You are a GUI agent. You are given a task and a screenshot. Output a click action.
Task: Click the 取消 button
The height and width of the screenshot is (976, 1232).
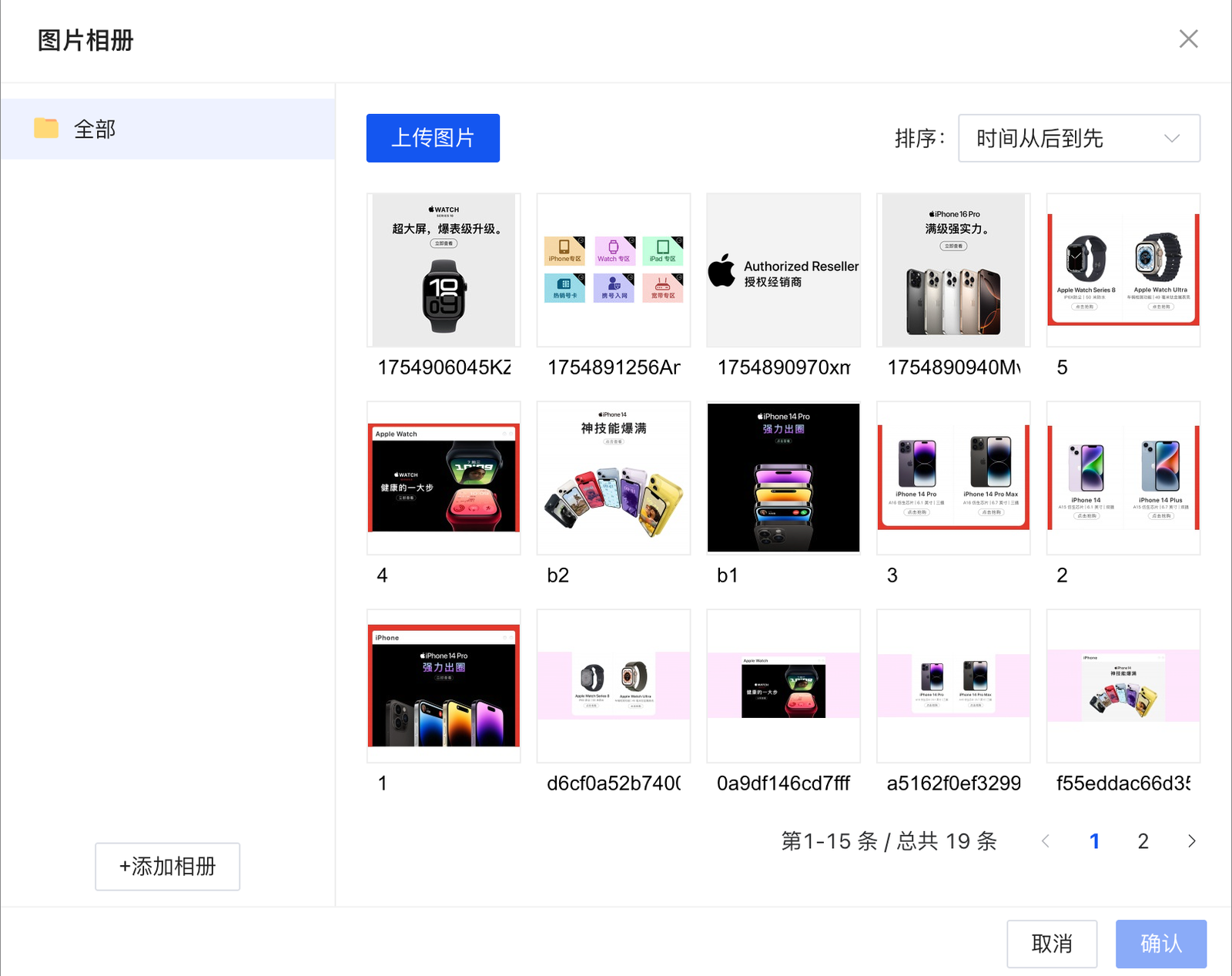[1052, 944]
